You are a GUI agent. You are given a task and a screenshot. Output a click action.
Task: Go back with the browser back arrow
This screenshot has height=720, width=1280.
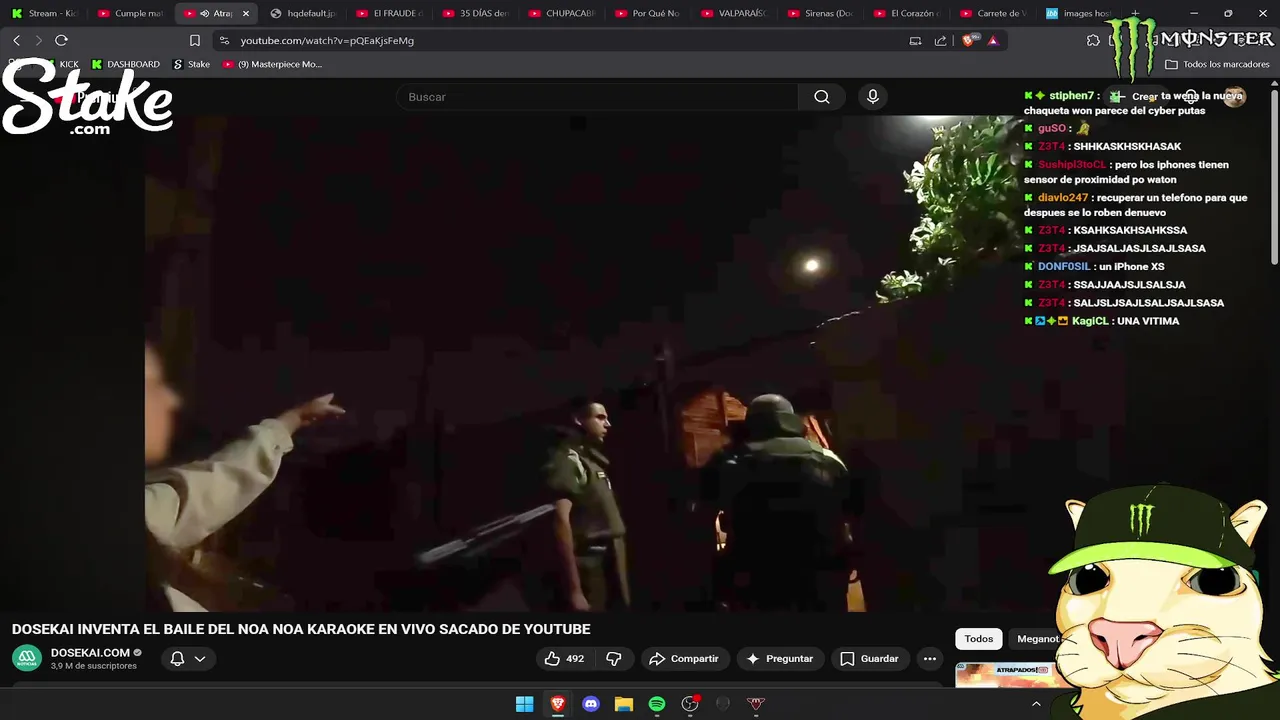[16, 40]
